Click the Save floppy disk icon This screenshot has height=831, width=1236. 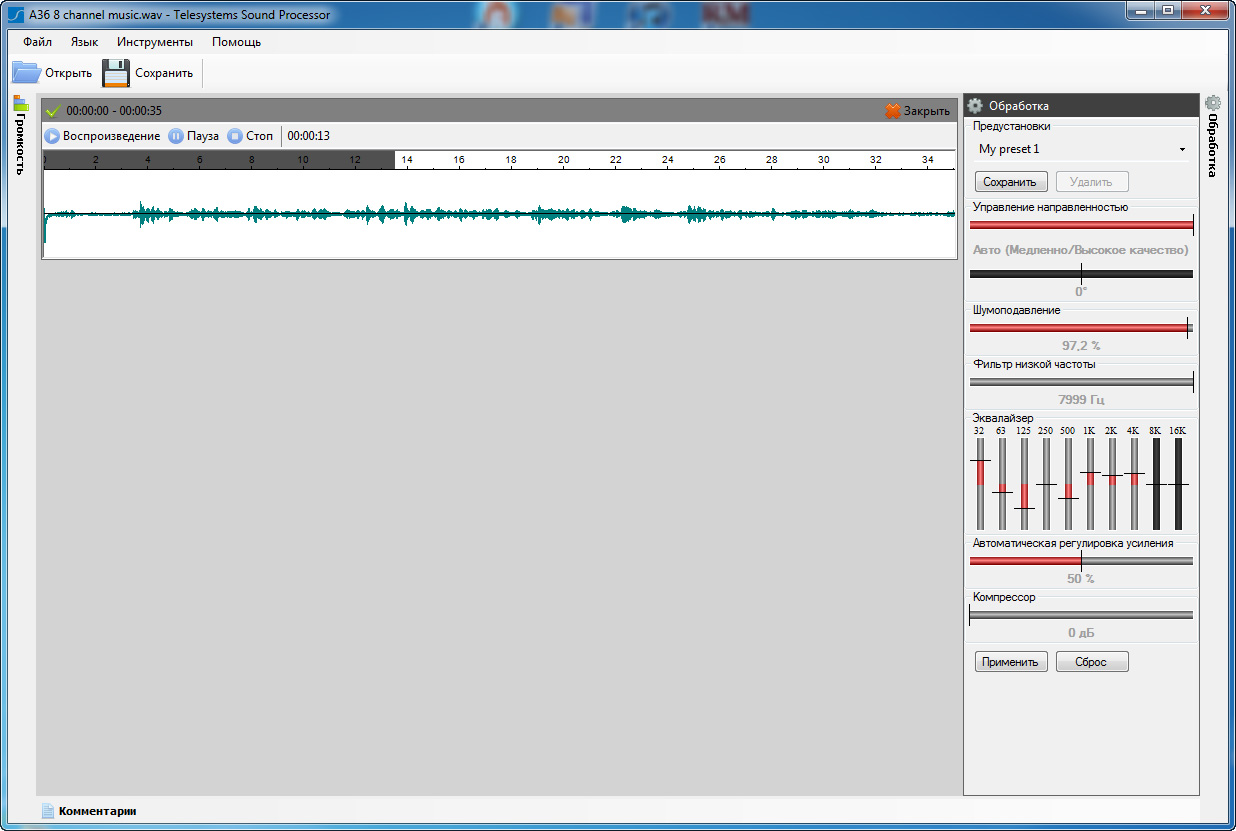point(116,73)
